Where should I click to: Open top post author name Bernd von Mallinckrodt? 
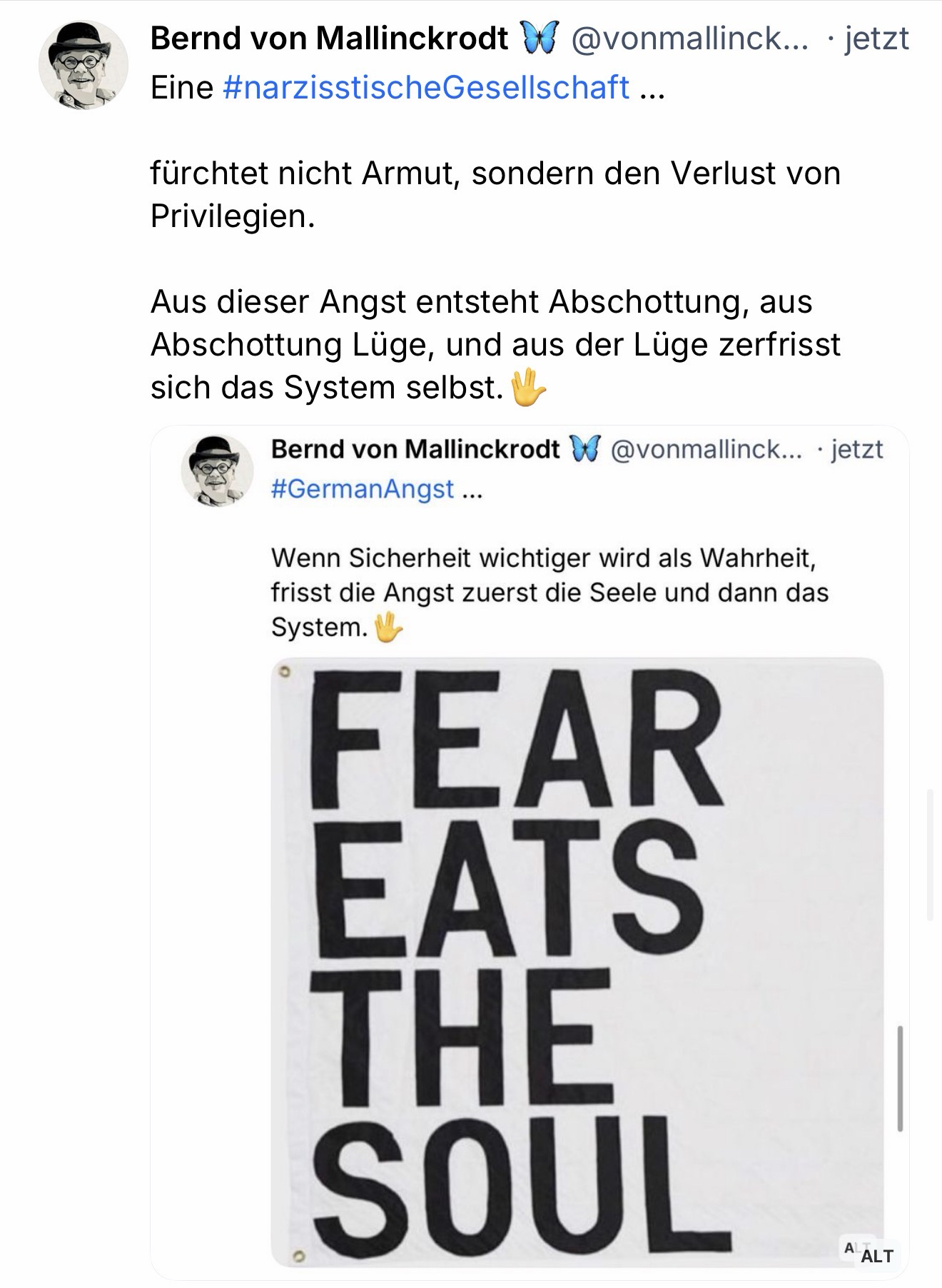(329, 38)
